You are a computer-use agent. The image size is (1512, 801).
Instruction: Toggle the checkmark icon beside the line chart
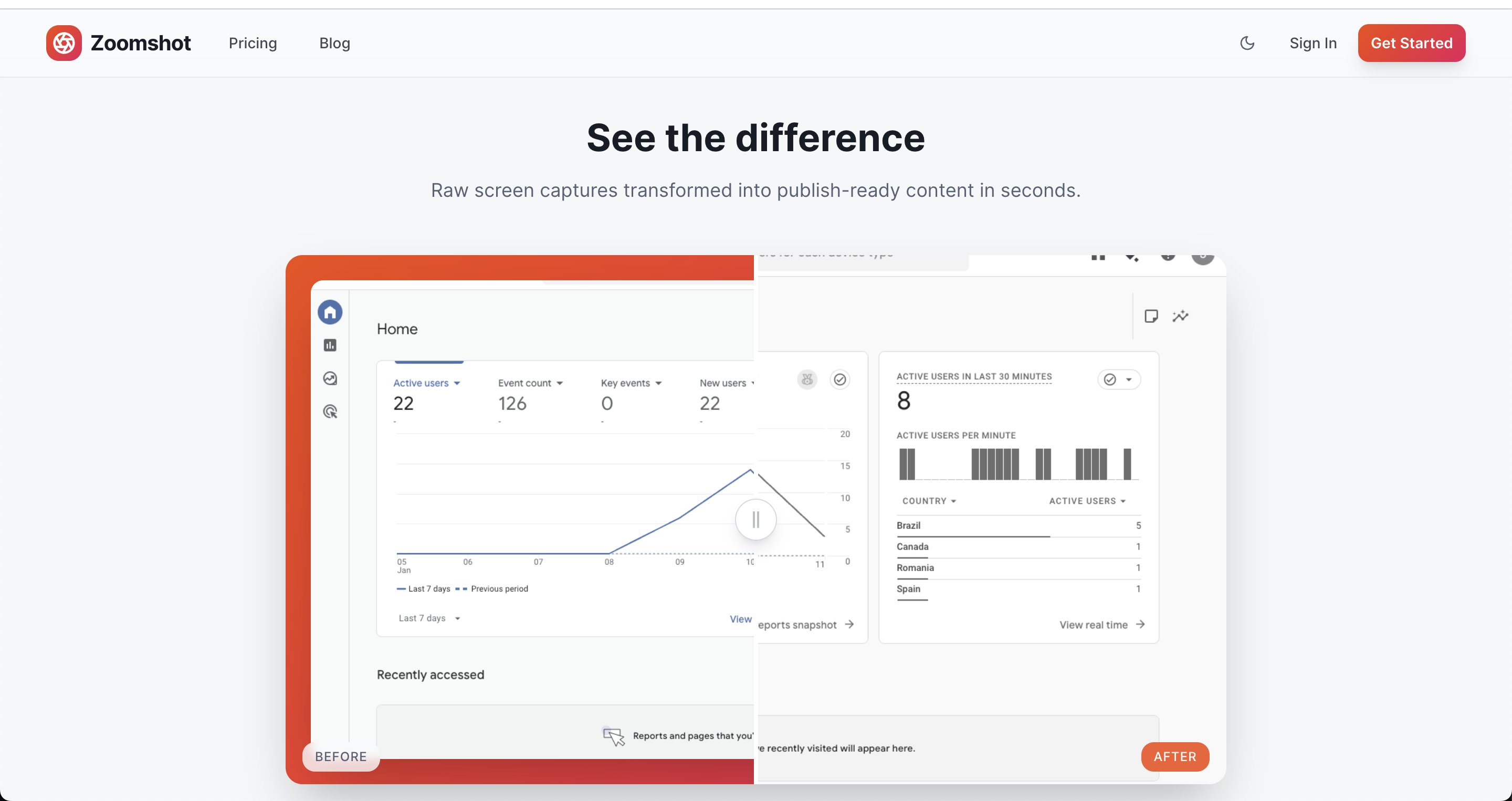pyautogui.click(x=840, y=379)
